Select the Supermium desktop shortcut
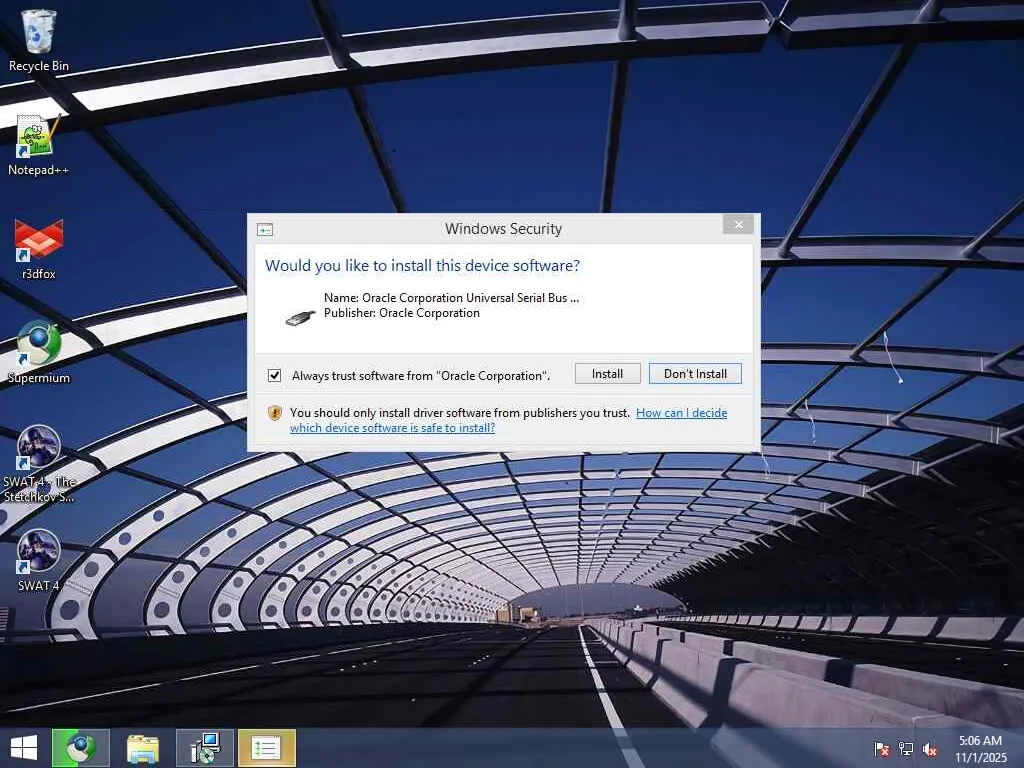1024x768 pixels. pos(39,353)
